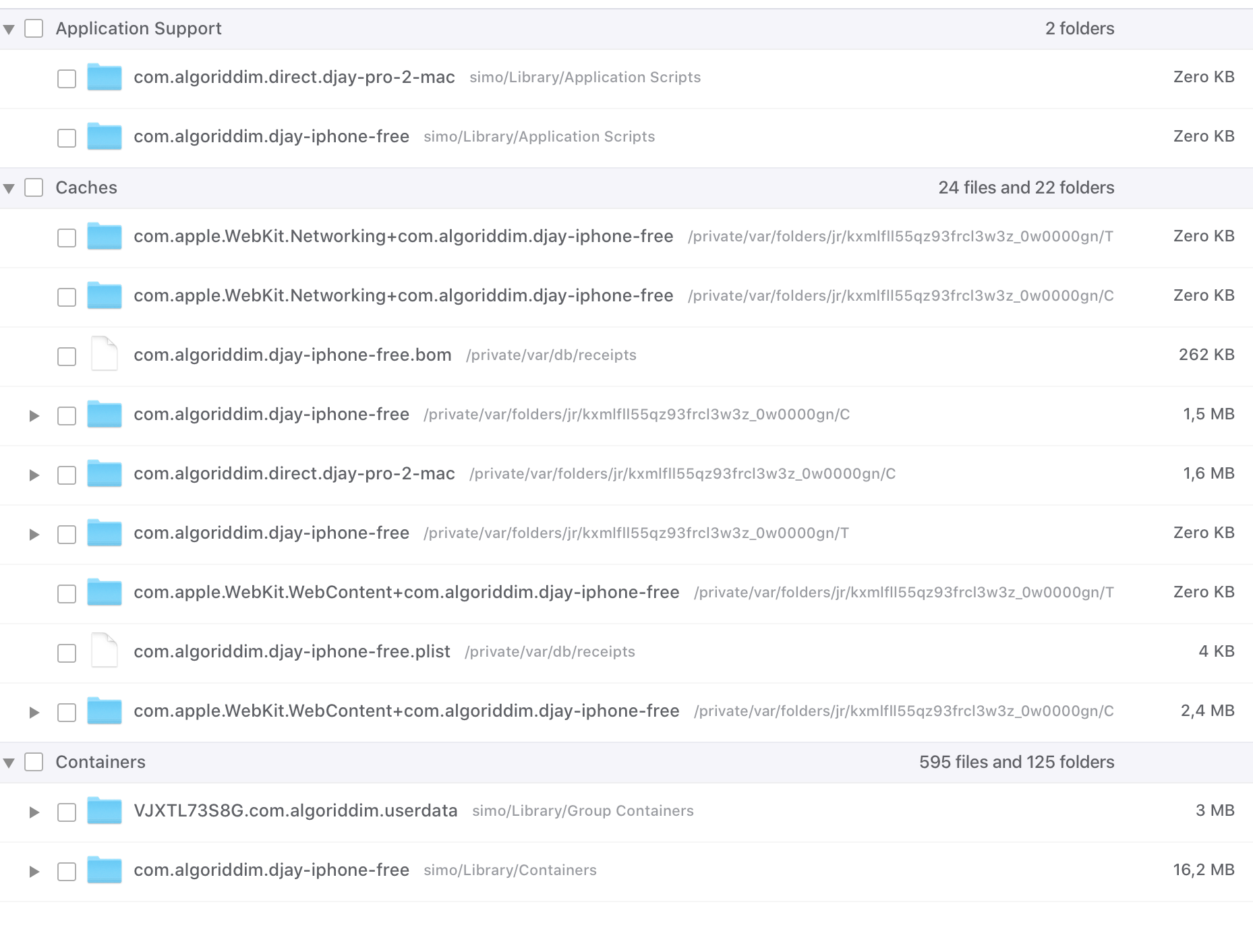This screenshot has height=952, width=1253.
Task: Collapse the Application Support group
Action: click(9, 29)
